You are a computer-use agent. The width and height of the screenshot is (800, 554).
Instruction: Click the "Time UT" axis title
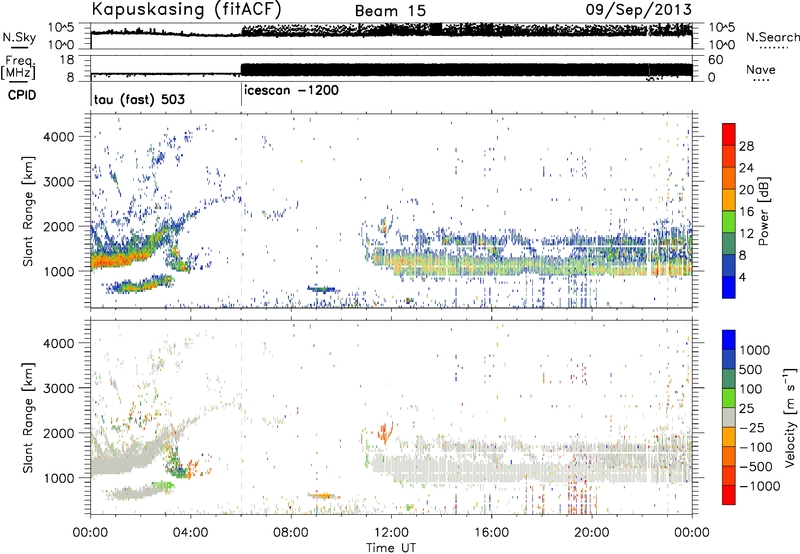point(390,547)
